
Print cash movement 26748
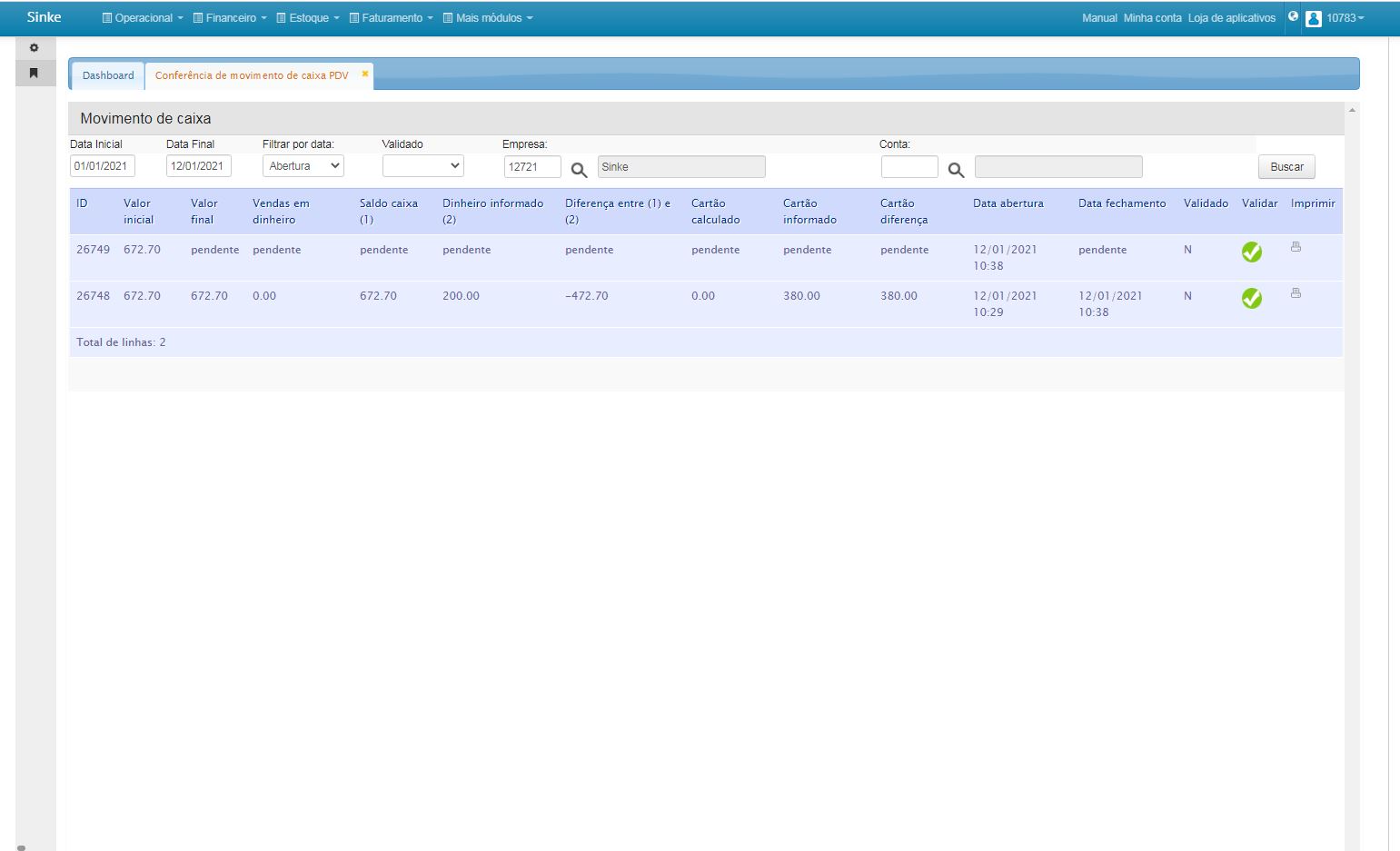1296,293
